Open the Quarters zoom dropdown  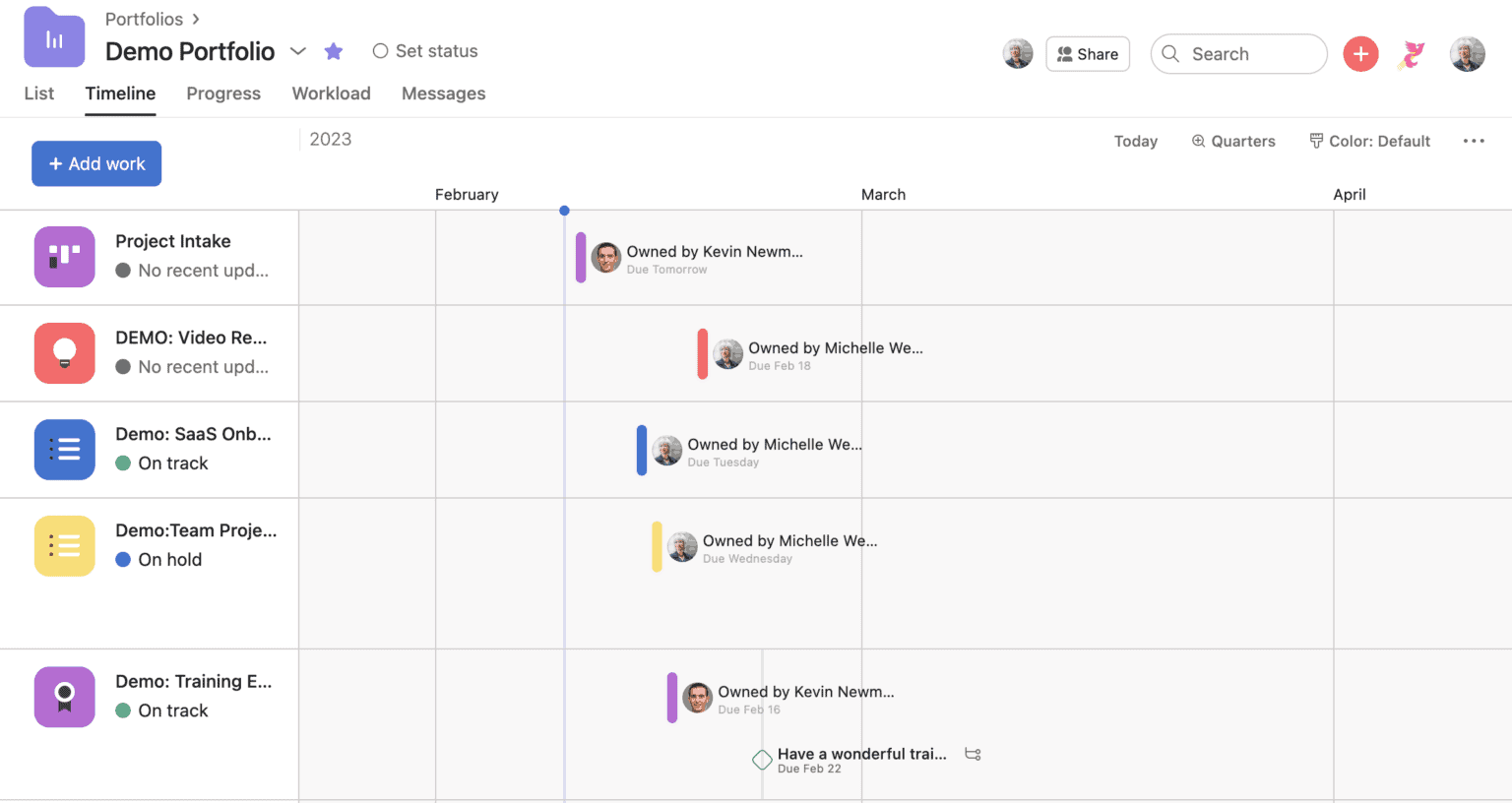pos(1233,141)
